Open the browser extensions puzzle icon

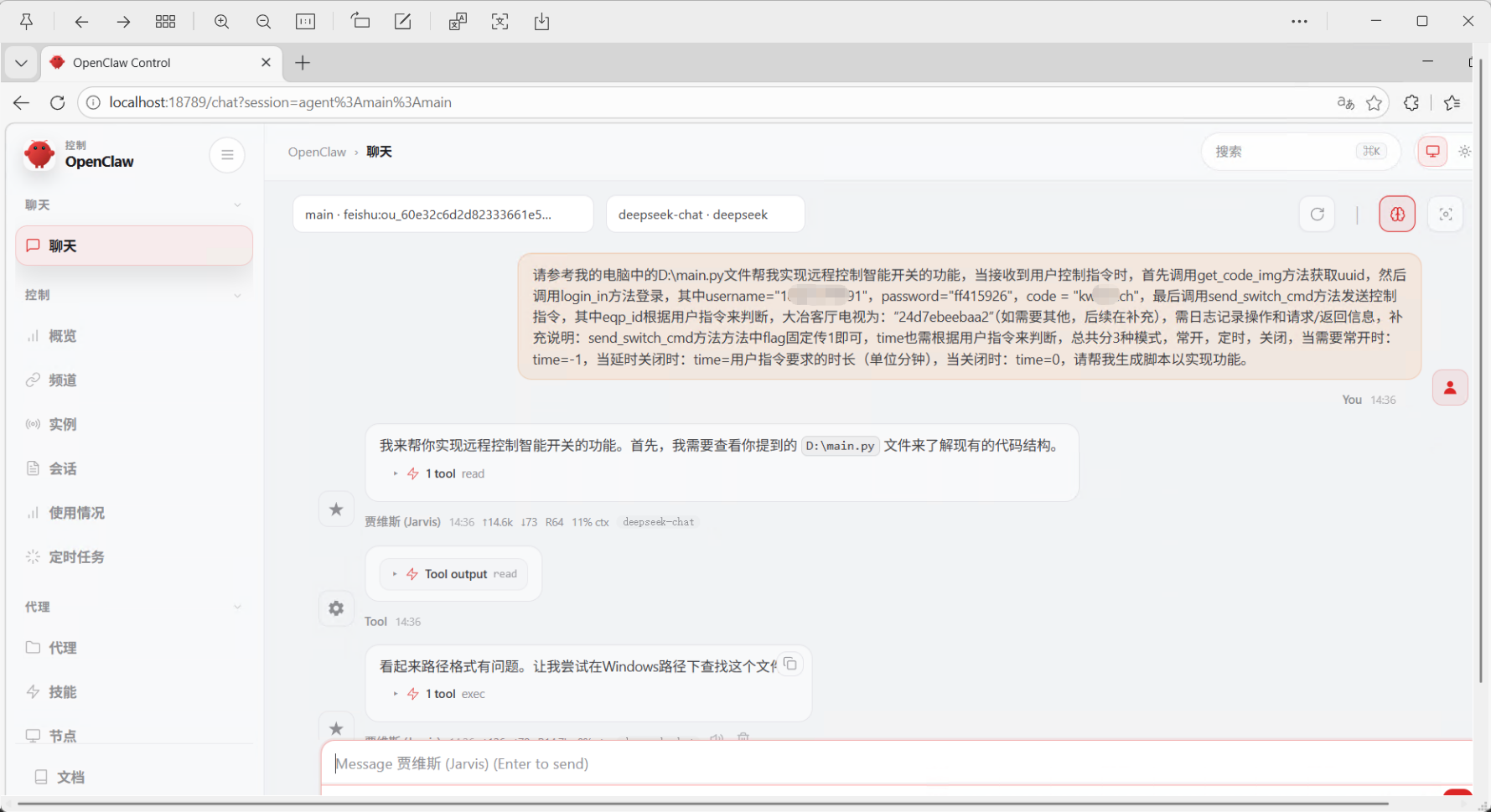[1411, 102]
